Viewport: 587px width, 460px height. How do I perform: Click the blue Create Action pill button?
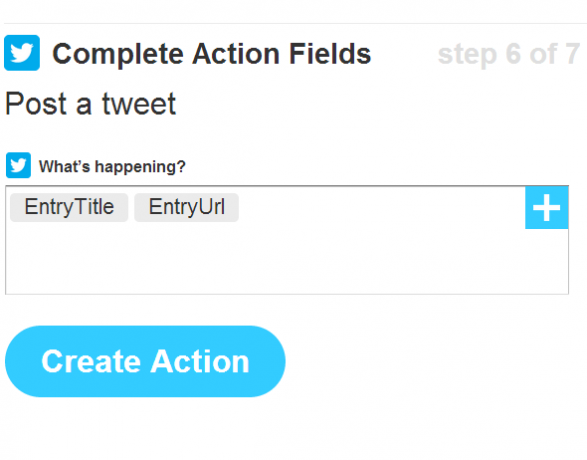click(145, 361)
